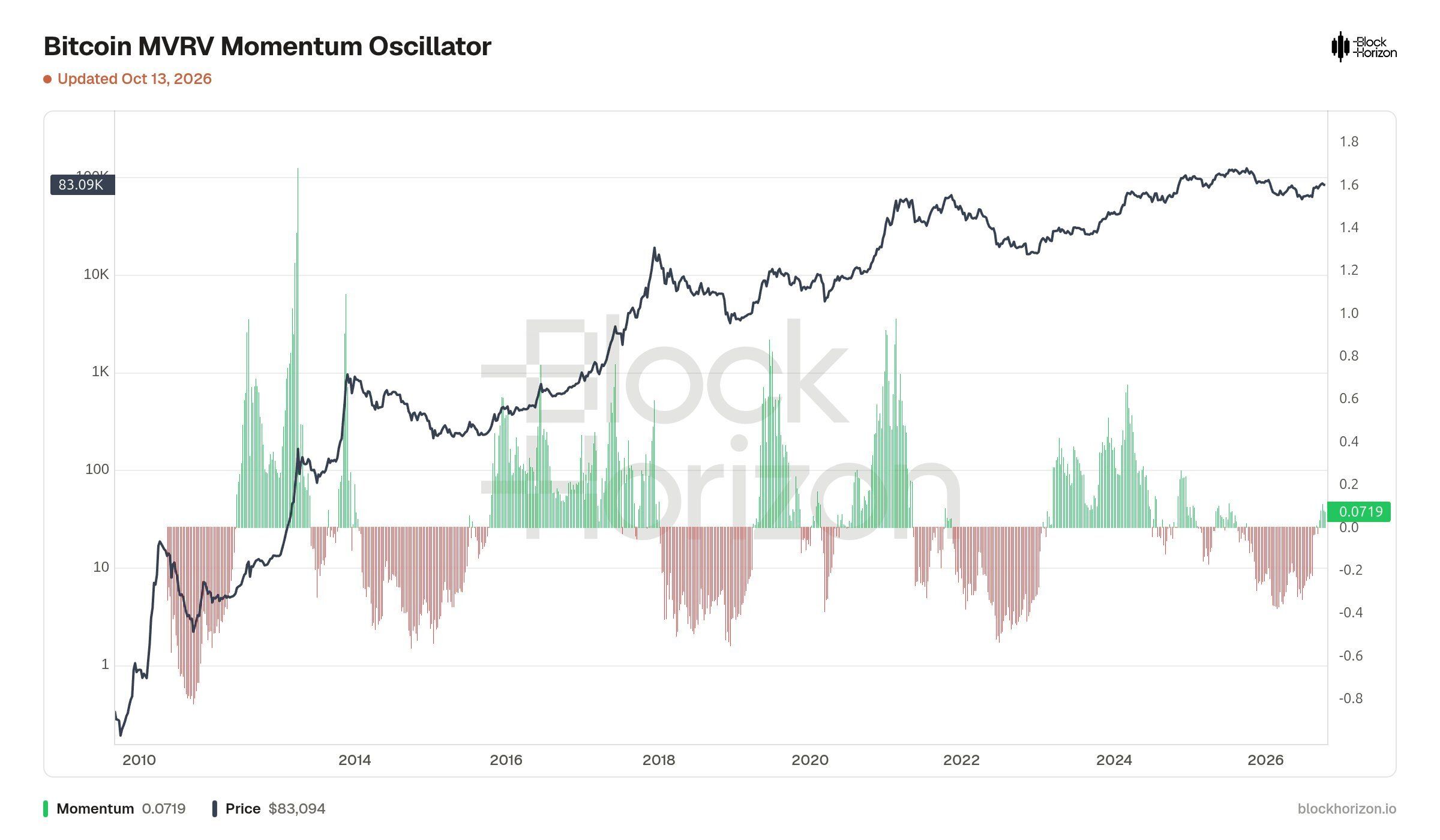This screenshot has height=840, width=1440.
Task: Select the 2022 x-axis year label
Action: [x=961, y=760]
